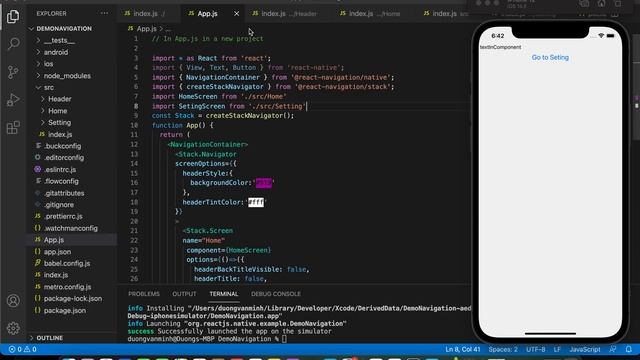The image size is (640, 360).
Task: Select App.js in the file explorer
Action: [53, 240]
